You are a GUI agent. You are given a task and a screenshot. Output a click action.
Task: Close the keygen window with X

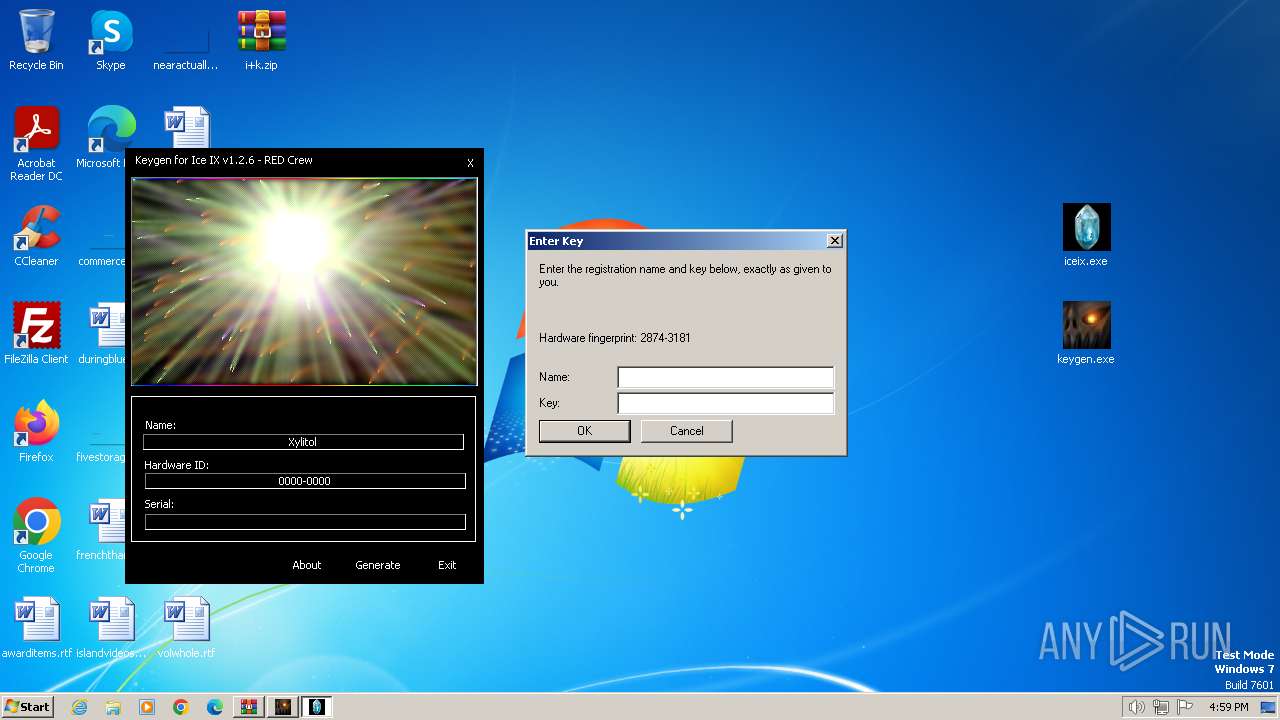(470, 163)
